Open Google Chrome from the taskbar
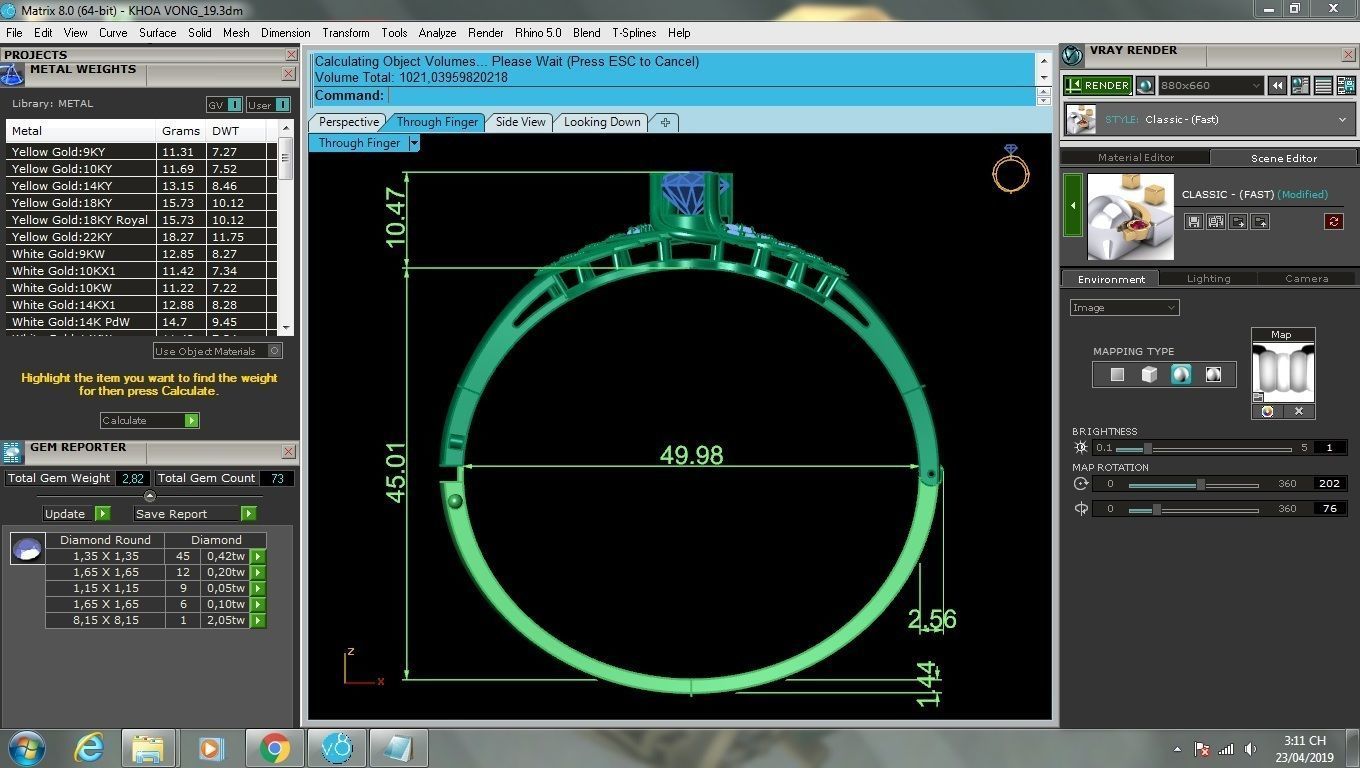 point(275,748)
